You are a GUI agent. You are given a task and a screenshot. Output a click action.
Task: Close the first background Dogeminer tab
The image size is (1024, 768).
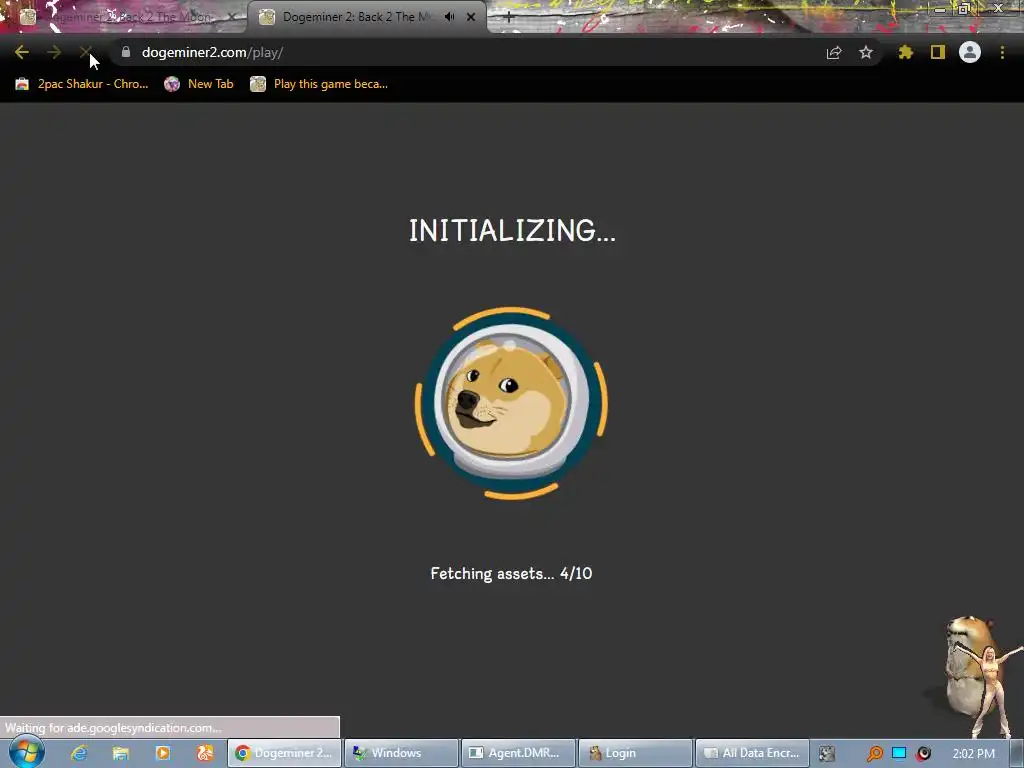pos(232,18)
